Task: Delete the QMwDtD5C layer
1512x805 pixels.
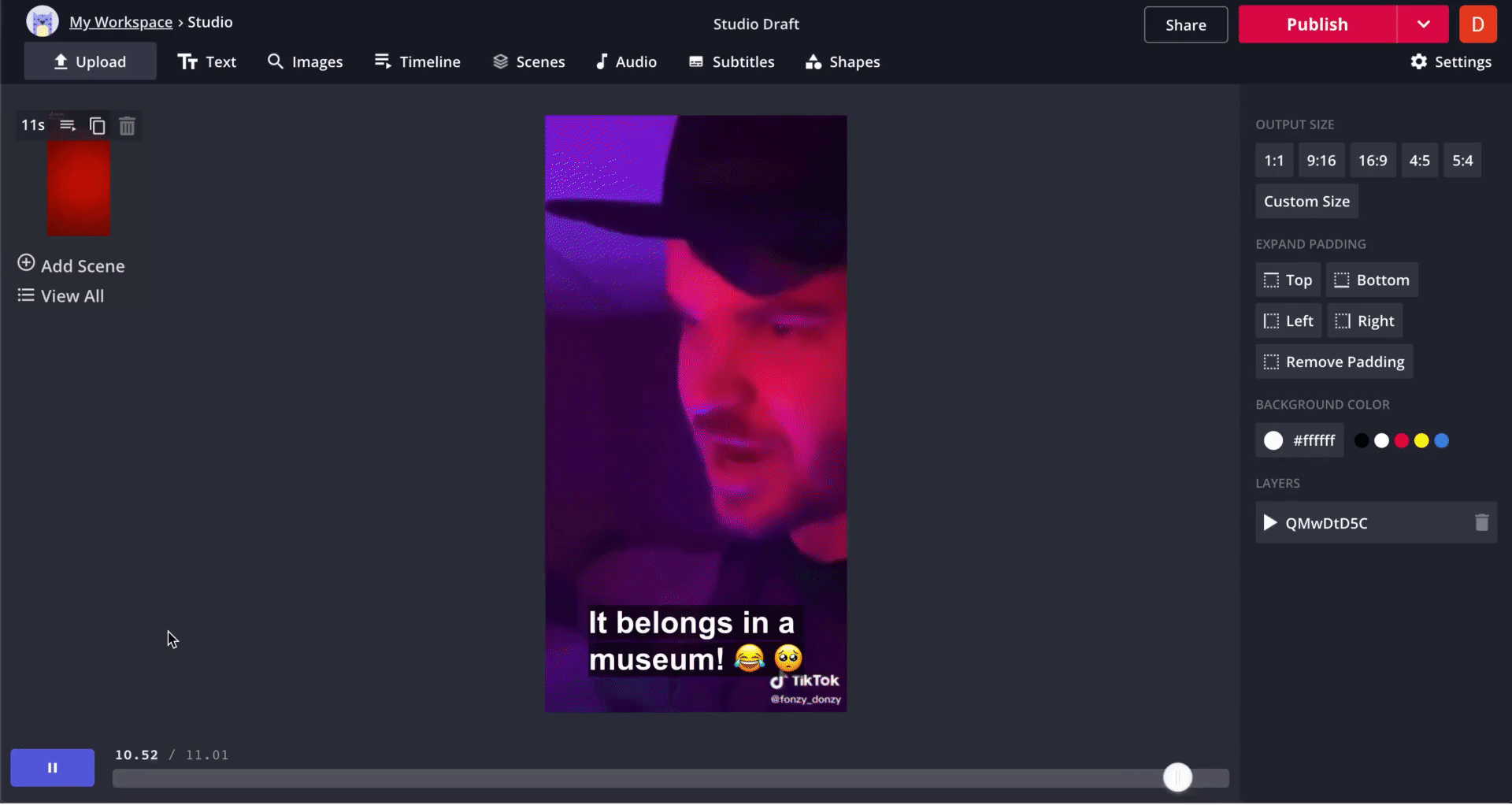Action: coord(1481,523)
